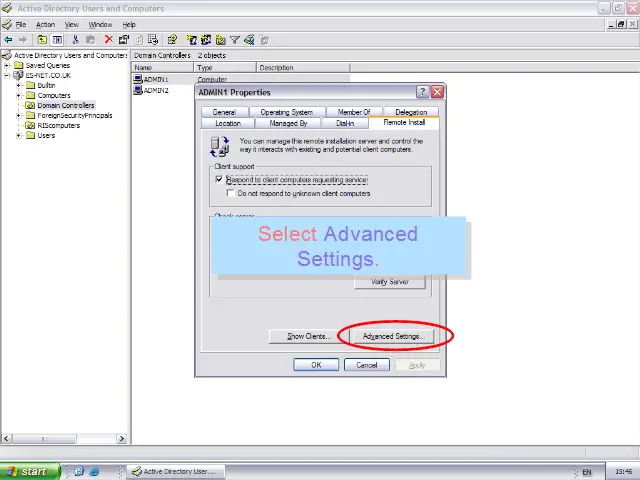Click the Verify Server button
The image size is (640, 480).
pyautogui.click(x=390, y=282)
